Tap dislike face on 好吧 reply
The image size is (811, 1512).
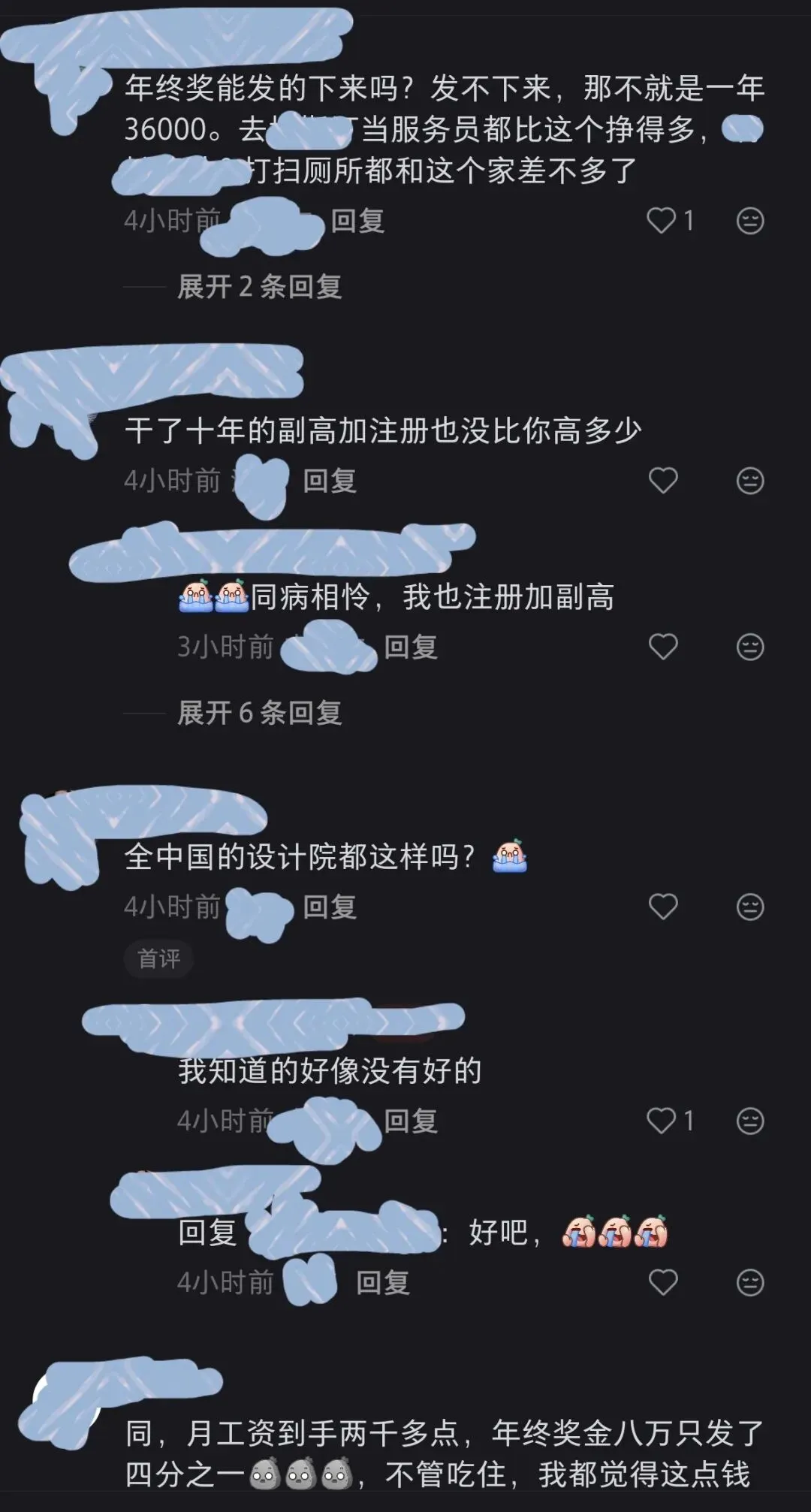749,1282
